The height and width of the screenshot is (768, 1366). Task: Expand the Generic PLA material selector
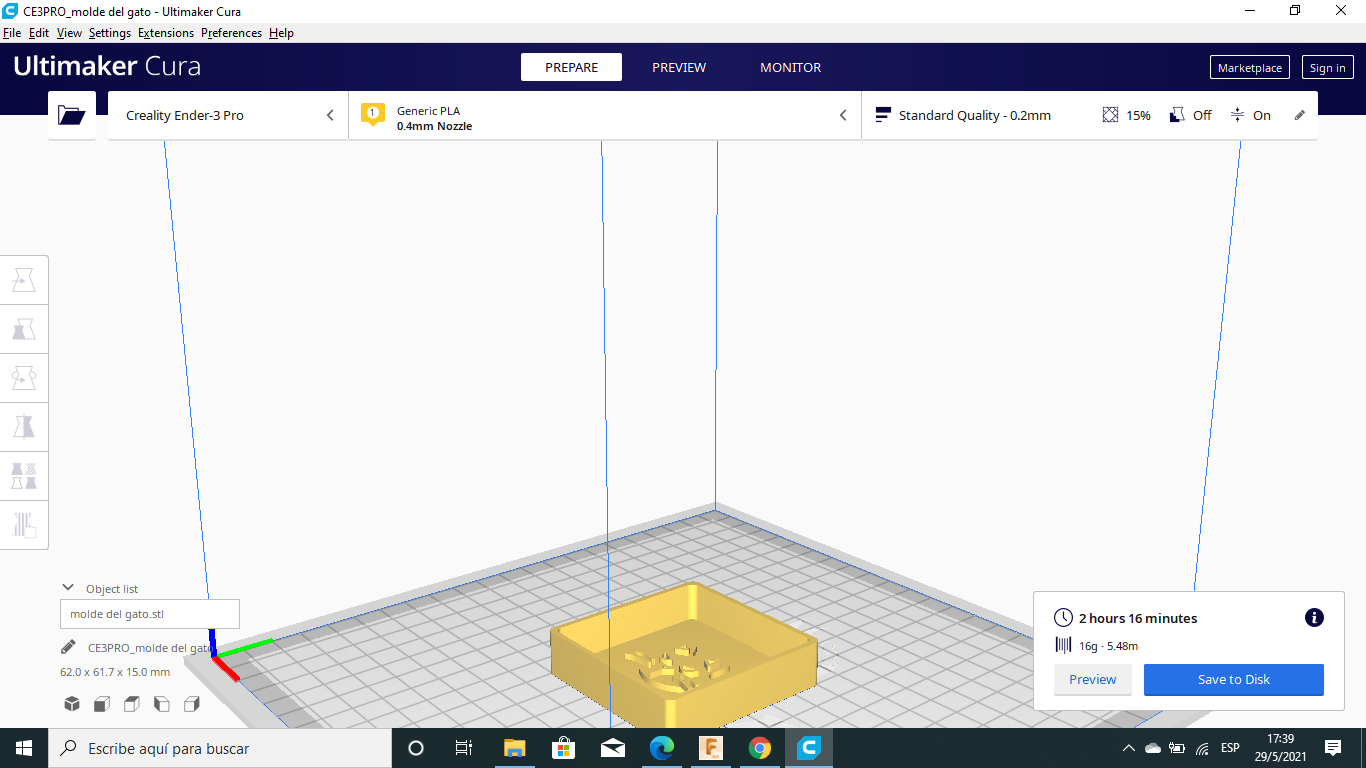[x=605, y=115]
